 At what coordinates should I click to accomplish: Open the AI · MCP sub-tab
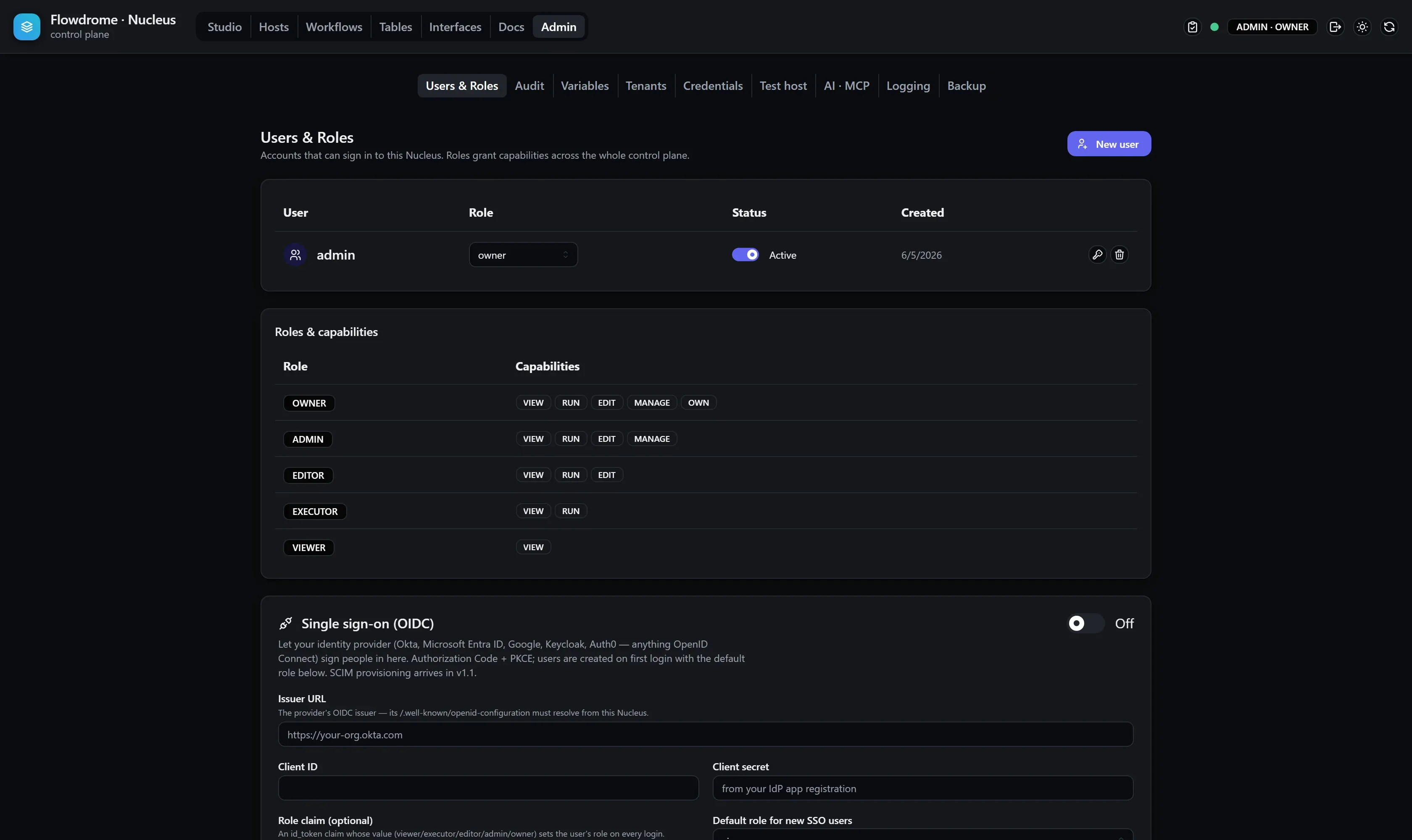click(x=846, y=86)
